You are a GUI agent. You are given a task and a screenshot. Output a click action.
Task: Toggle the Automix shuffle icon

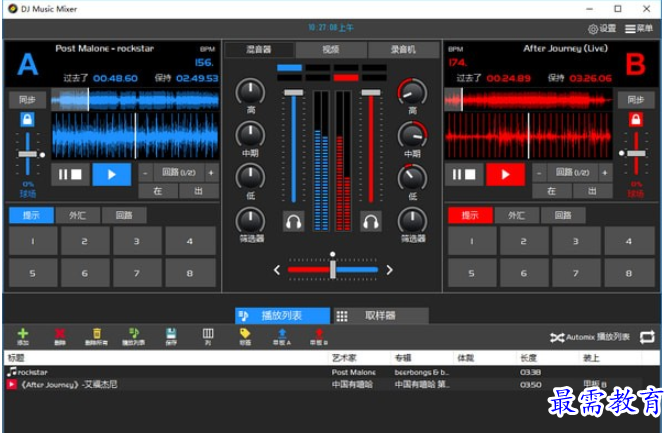click(x=557, y=337)
